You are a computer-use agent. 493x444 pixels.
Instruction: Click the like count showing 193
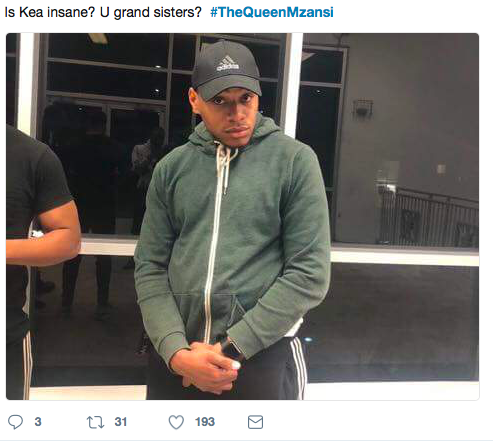pyautogui.click(x=205, y=422)
